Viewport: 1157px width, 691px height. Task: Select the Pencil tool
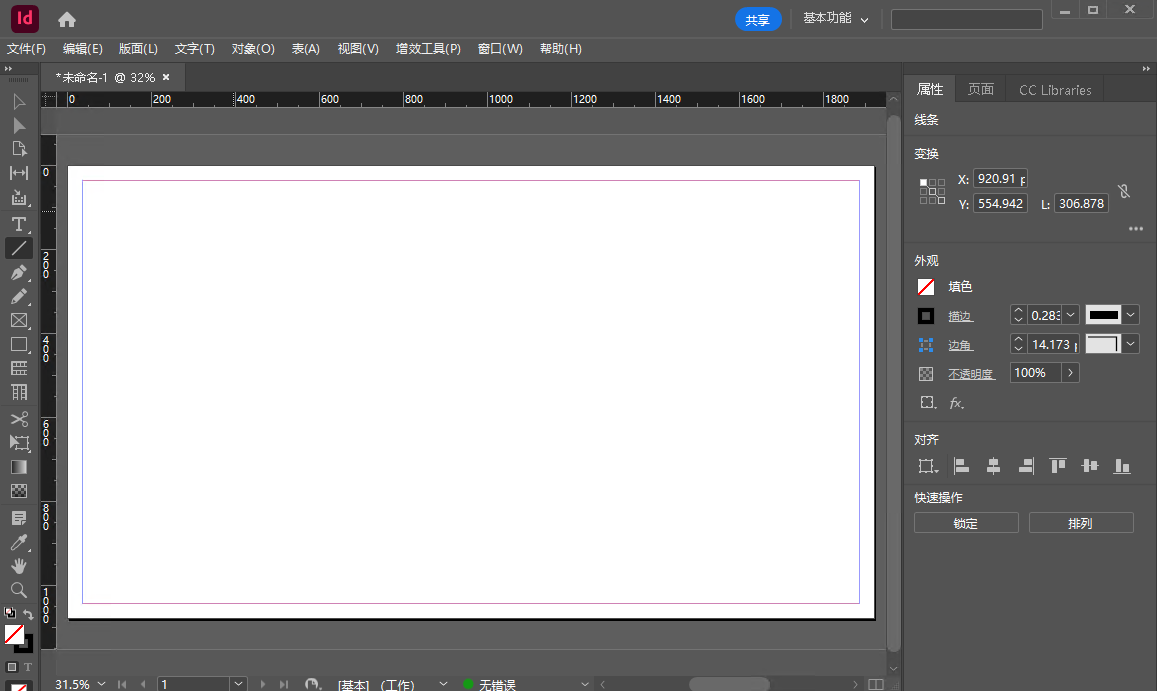click(x=19, y=297)
